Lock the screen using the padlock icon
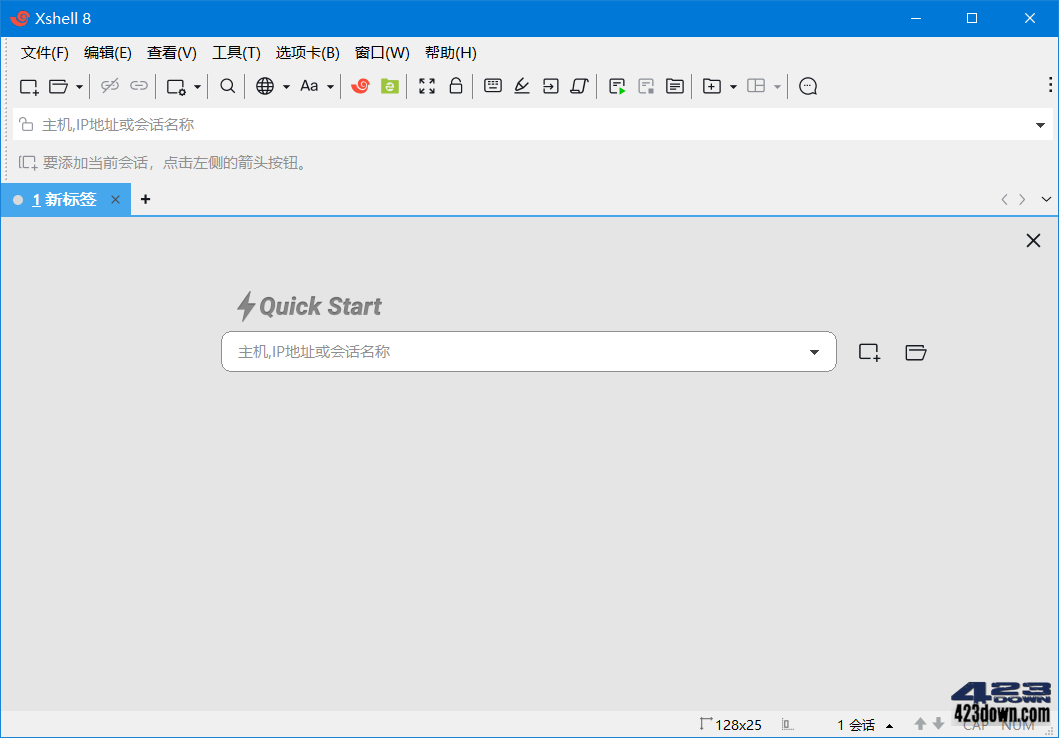Screen dimensions: 1059x738 [x=455, y=86]
